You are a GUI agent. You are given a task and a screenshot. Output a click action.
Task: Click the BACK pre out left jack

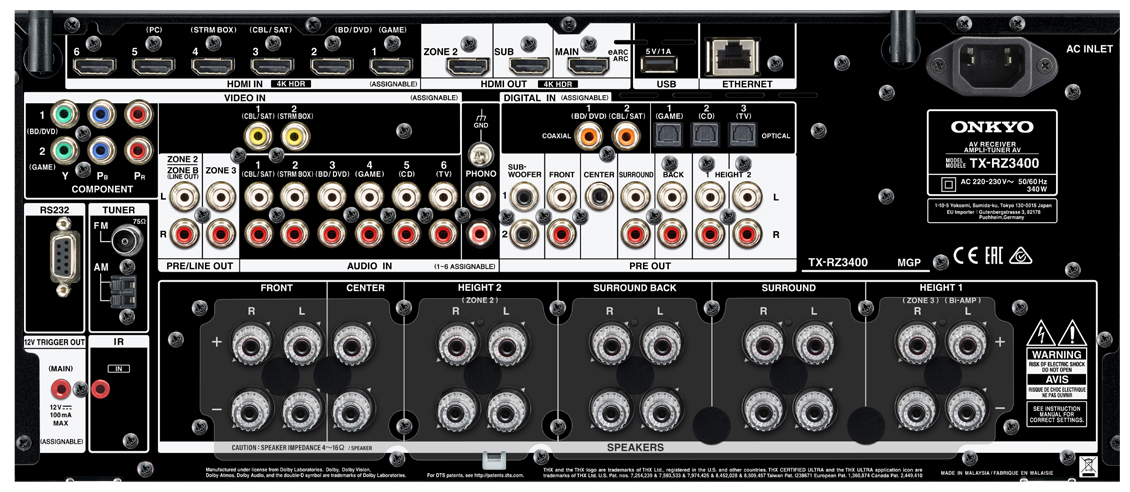click(672, 196)
